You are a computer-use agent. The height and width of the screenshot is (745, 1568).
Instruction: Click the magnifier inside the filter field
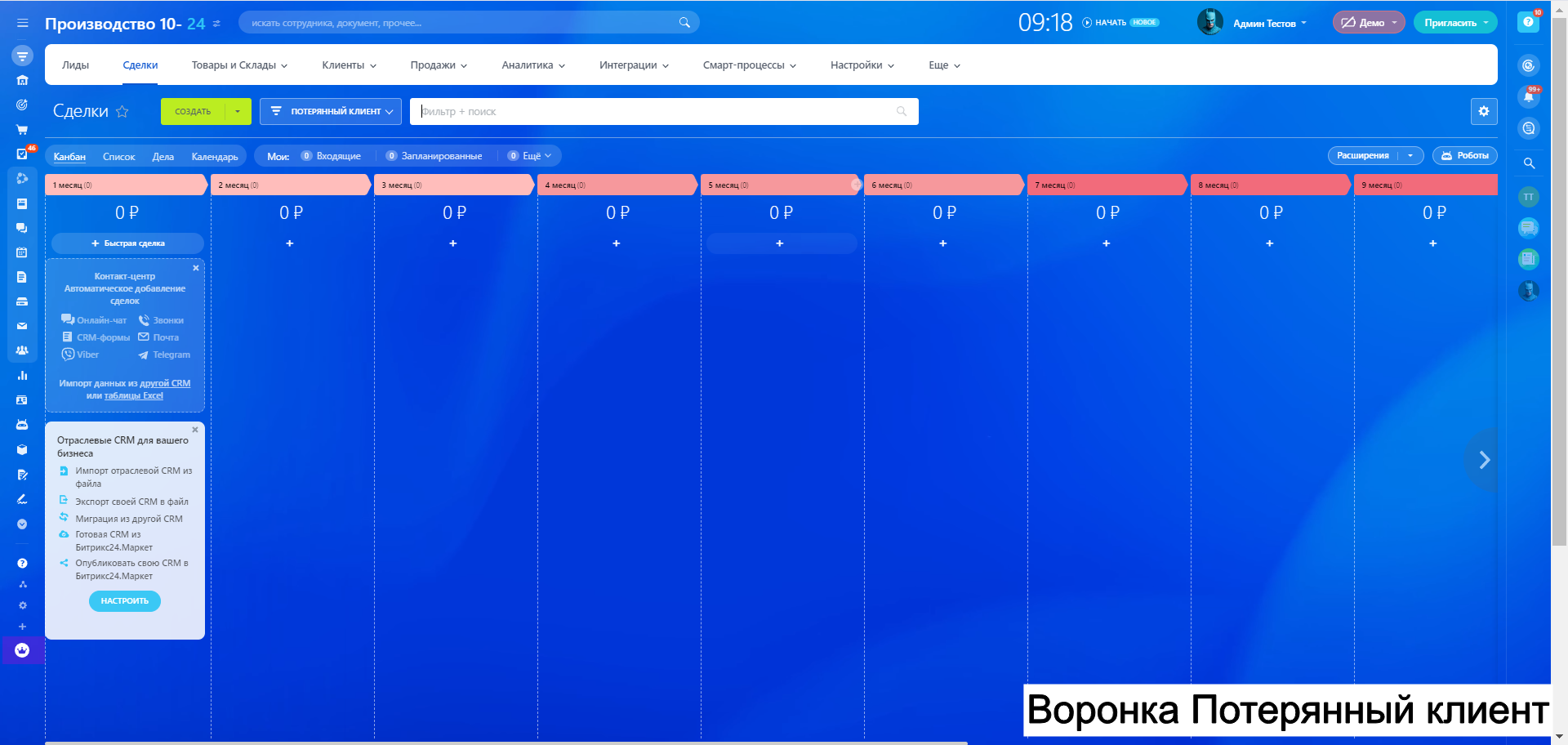(x=902, y=111)
